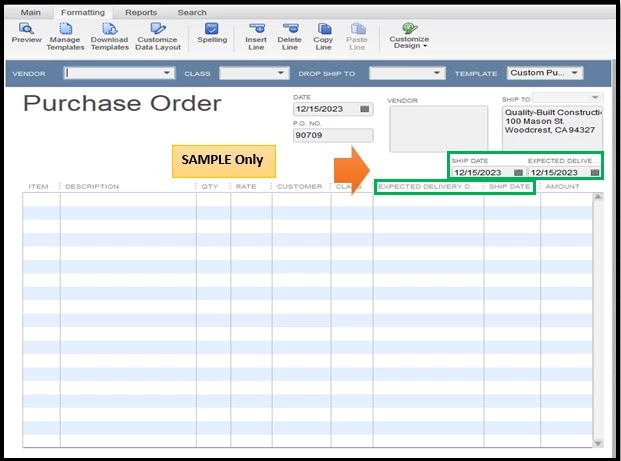Open Manage Templates
This screenshot has width=621, height=461.
click(65, 37)
